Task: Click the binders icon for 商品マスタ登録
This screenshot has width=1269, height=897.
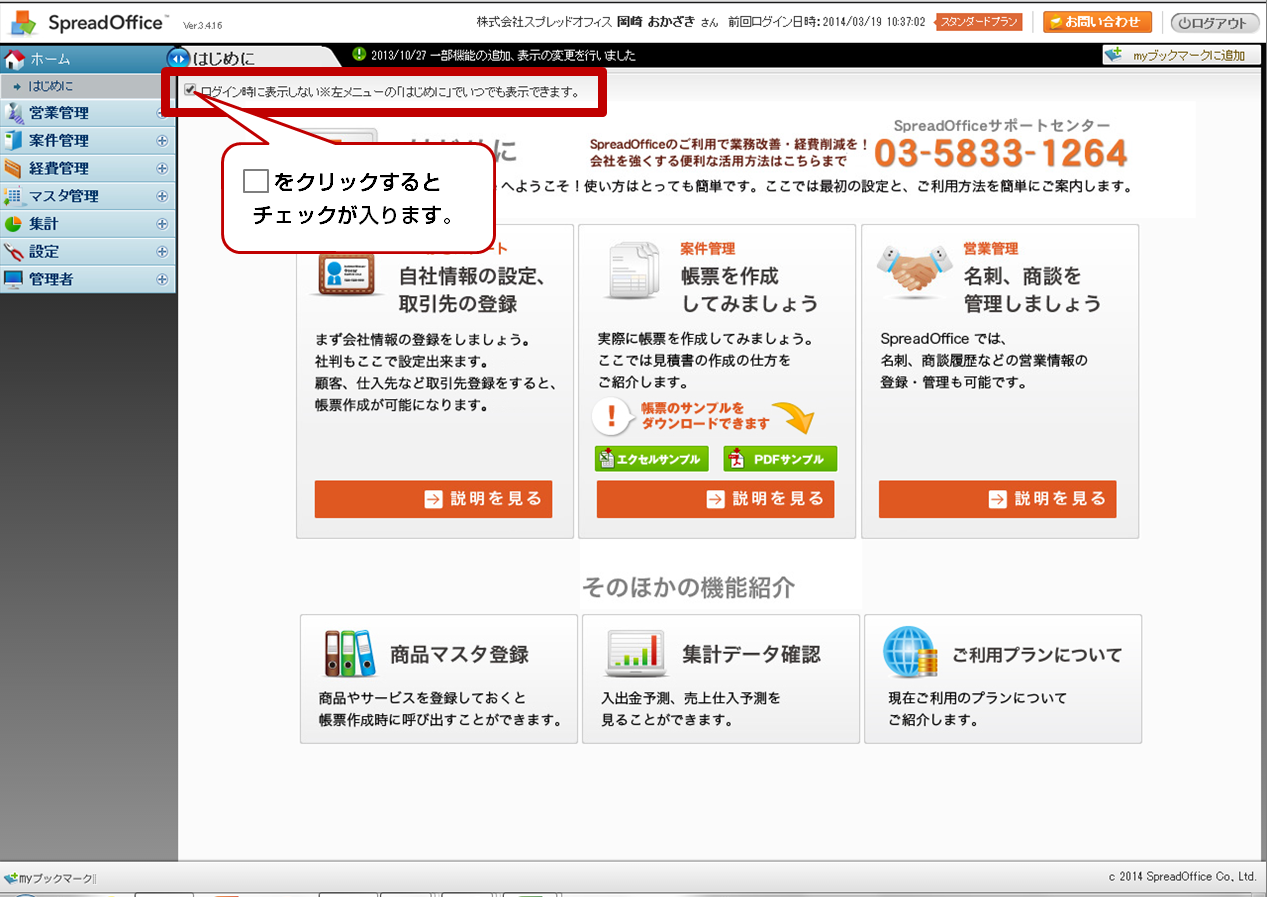Action: 349,653
